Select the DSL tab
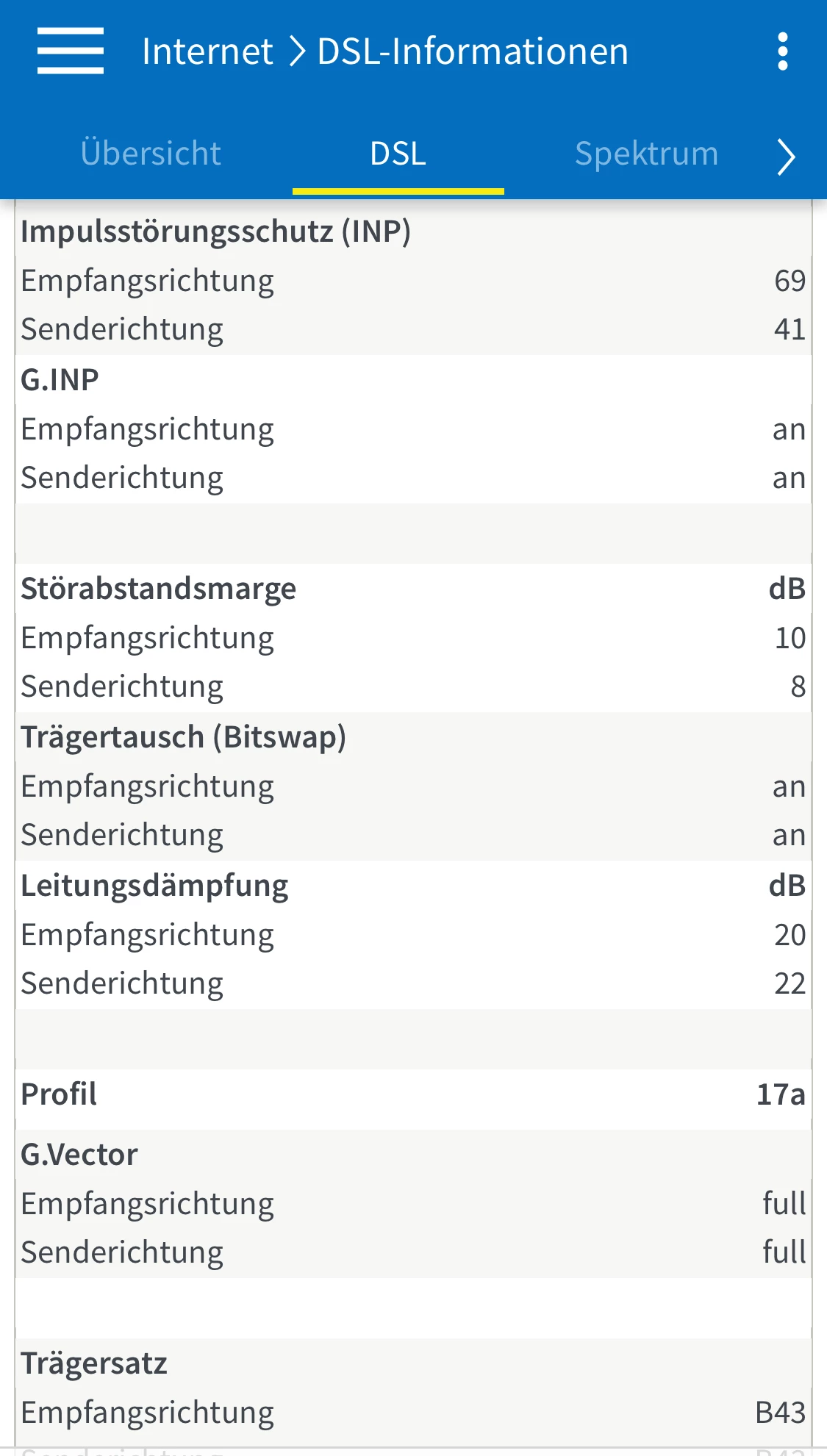The image size is (827, 1456). (398, 154)
